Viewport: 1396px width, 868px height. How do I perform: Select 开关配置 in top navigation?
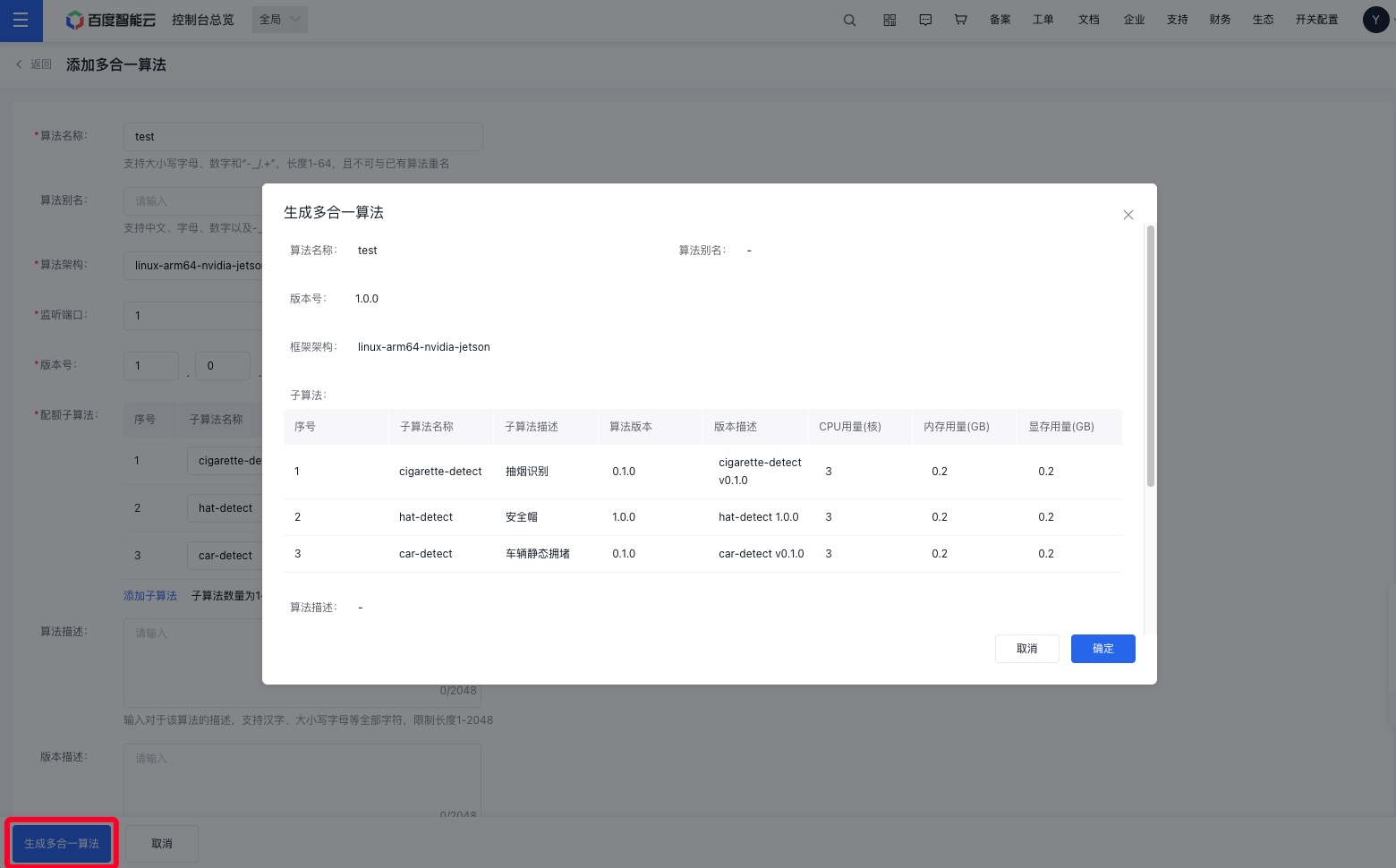click(x=1316, y=20)
